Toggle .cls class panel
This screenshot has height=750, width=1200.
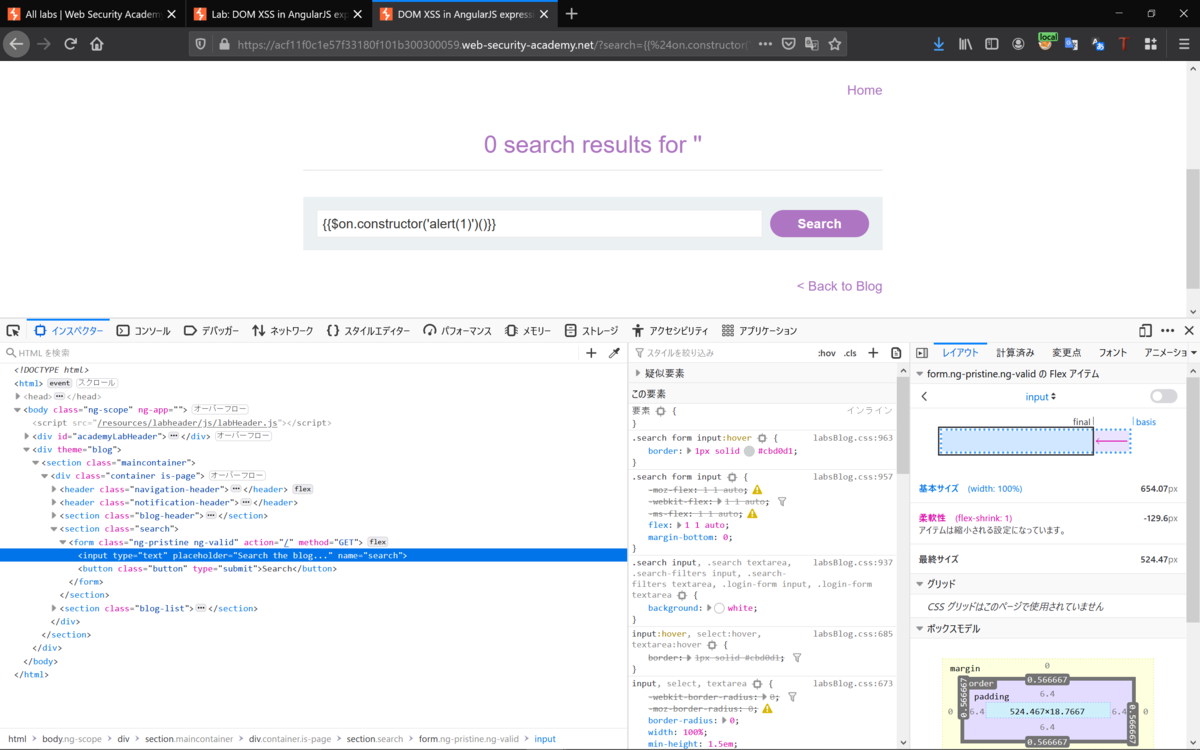point(850,353)
